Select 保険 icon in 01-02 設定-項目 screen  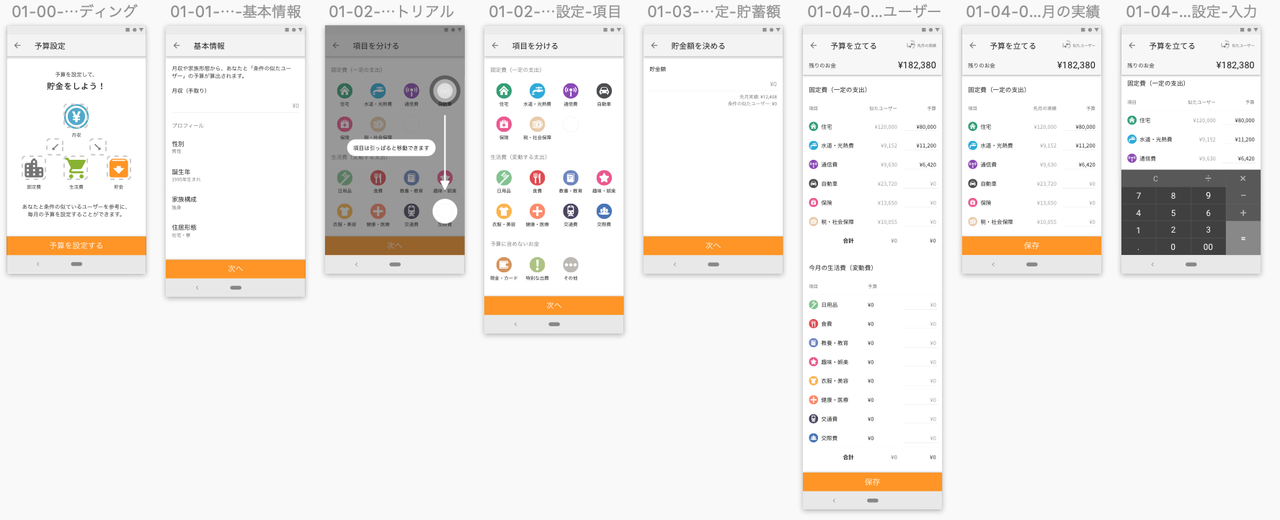coord(504,124)
